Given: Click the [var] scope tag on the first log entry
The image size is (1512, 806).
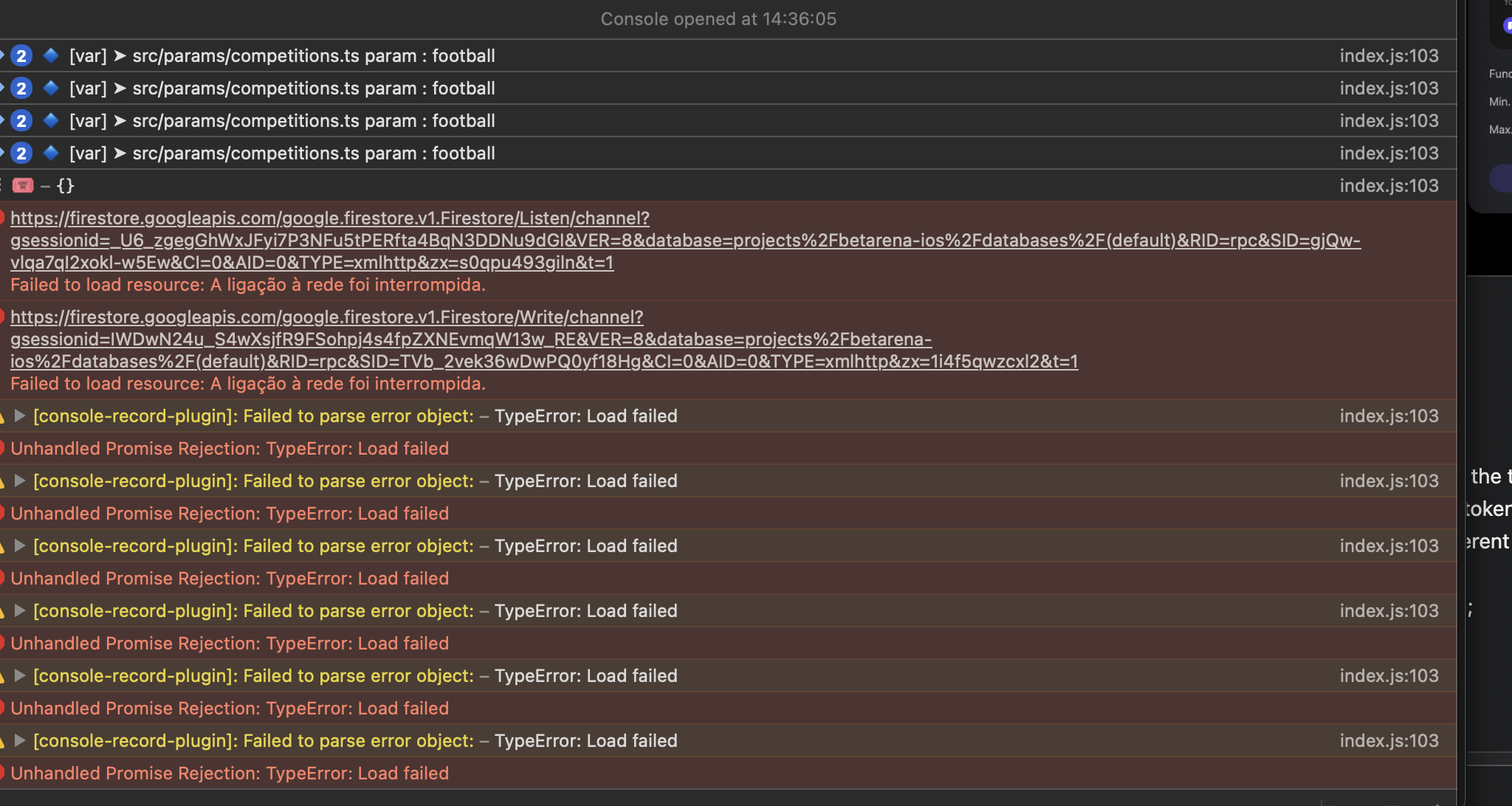Looking at the screenshot, I should [x=88, y=55].
